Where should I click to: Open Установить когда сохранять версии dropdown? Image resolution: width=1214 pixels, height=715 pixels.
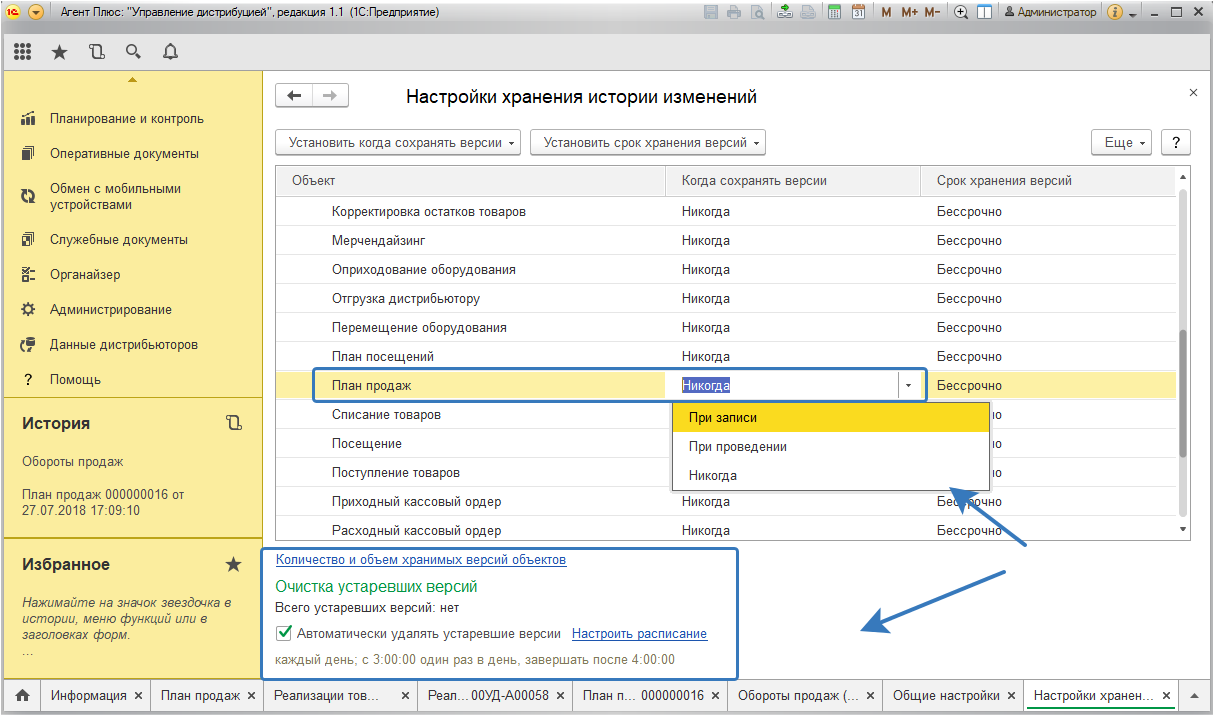pyautogui.click(x=398, y=143)
